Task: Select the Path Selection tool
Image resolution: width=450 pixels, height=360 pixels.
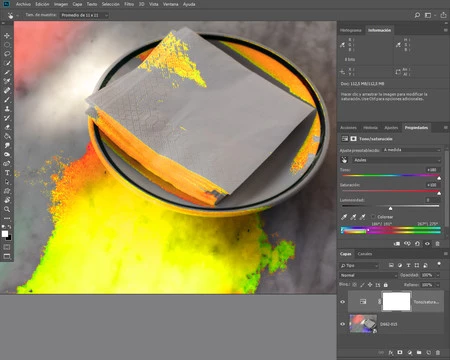Action: click(7, 182)
